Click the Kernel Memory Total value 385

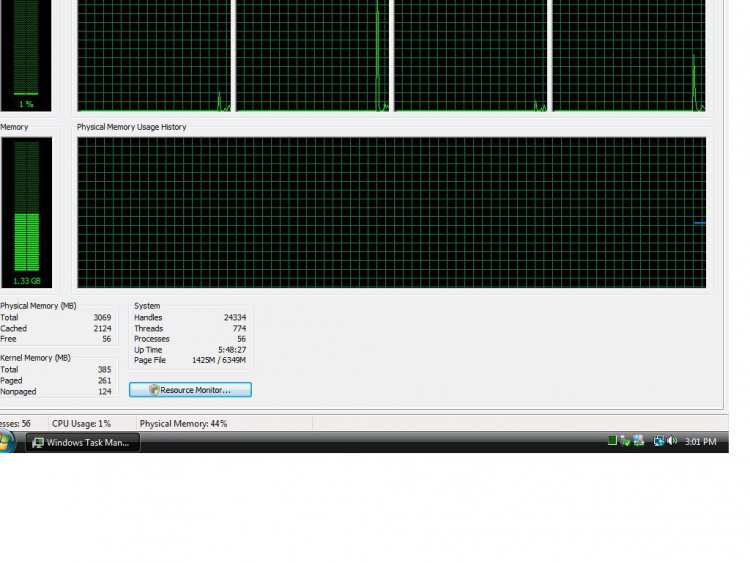tap(104, 370)
